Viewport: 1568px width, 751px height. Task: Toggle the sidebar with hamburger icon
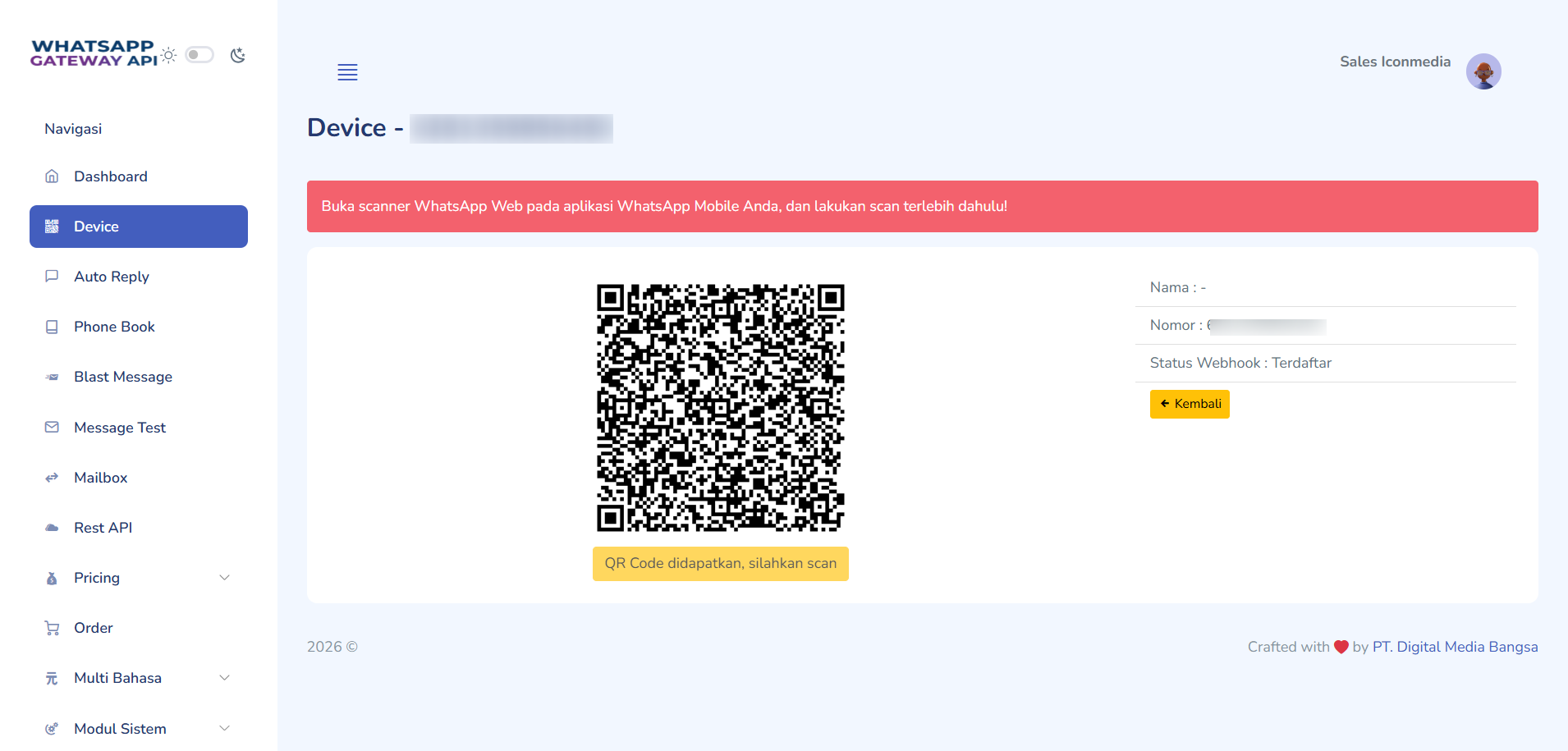(347, 72)
